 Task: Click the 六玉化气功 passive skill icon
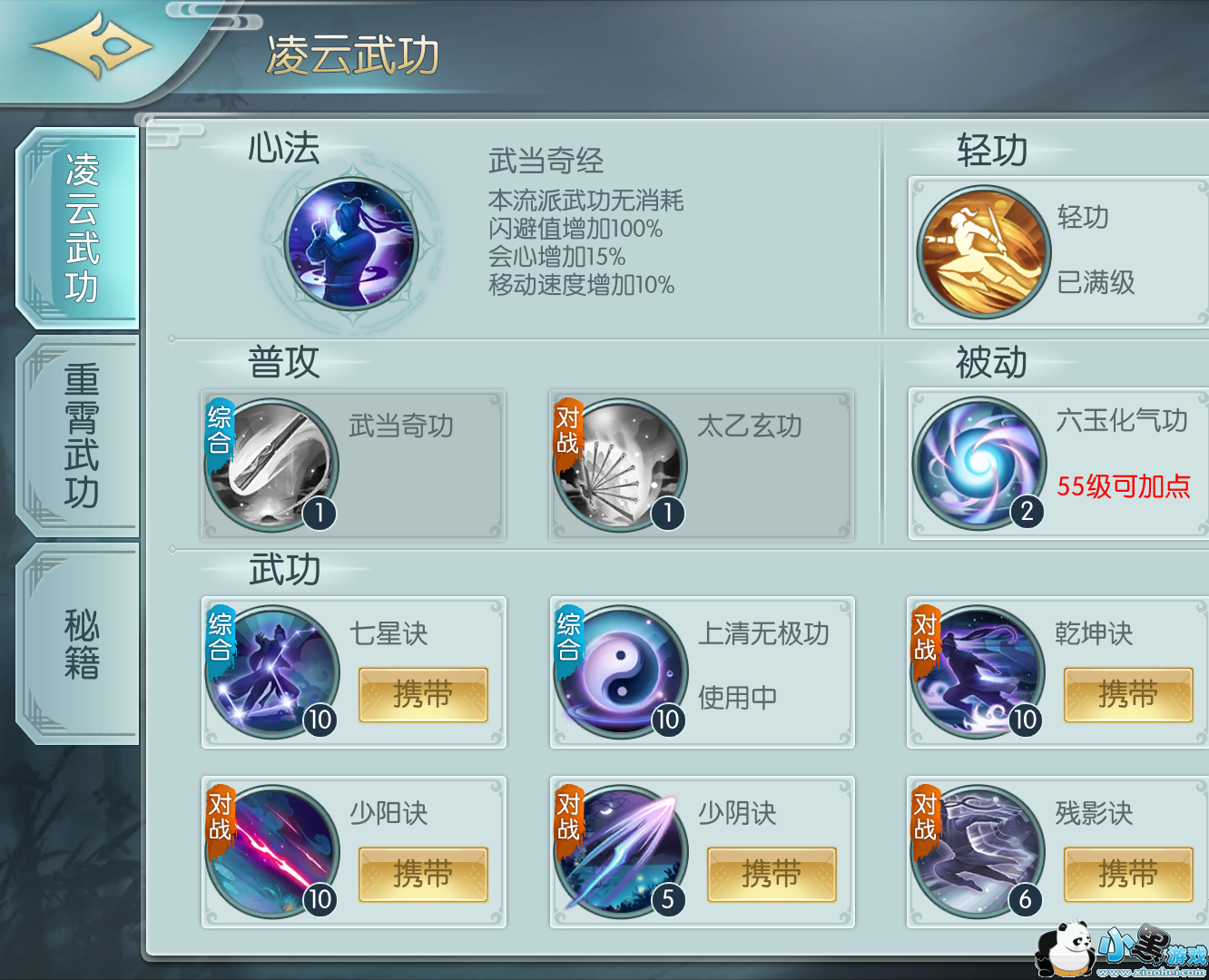(x=979, y=462)
